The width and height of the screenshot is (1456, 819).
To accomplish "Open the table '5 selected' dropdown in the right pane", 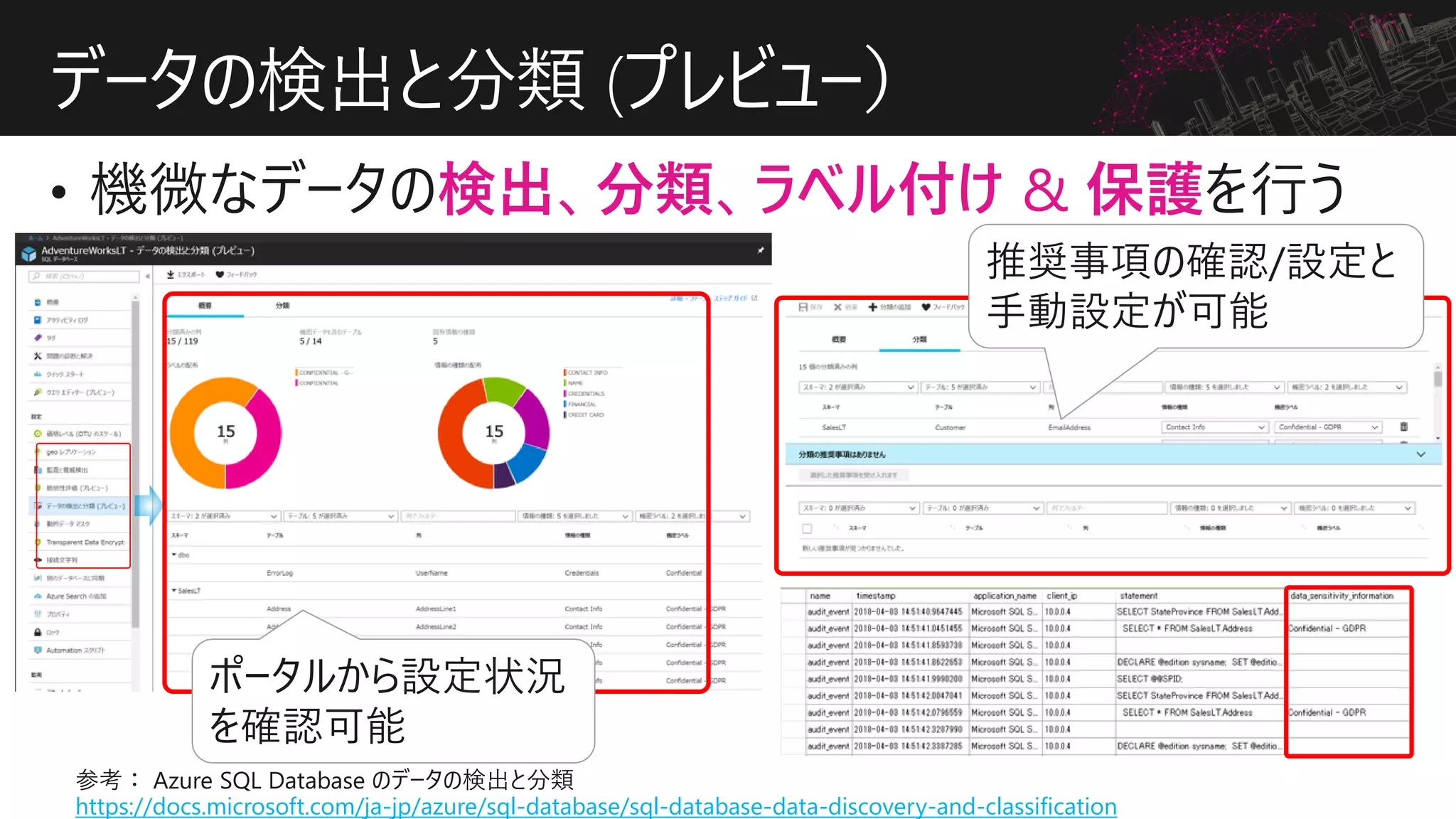I will click(980, 387).
